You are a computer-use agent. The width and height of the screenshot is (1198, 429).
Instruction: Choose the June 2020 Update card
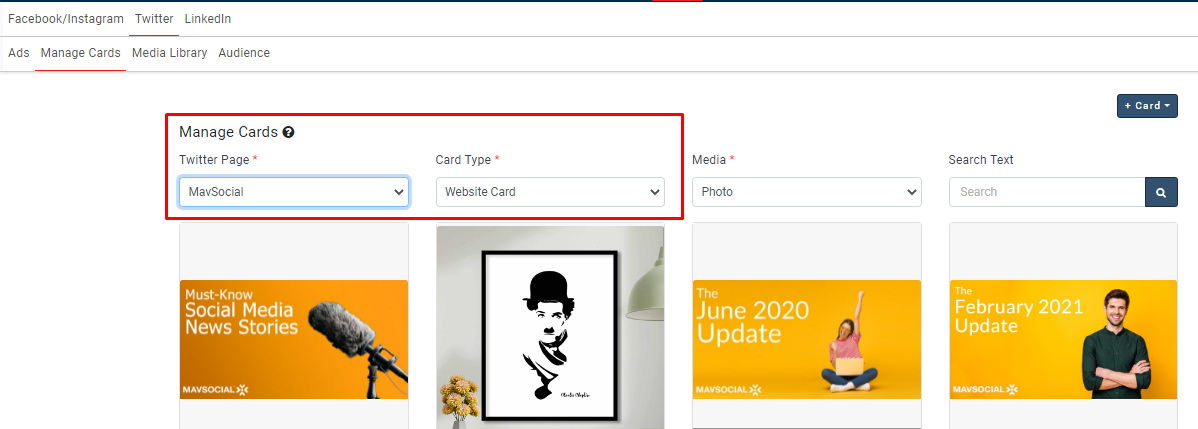(x=806, y=339)
